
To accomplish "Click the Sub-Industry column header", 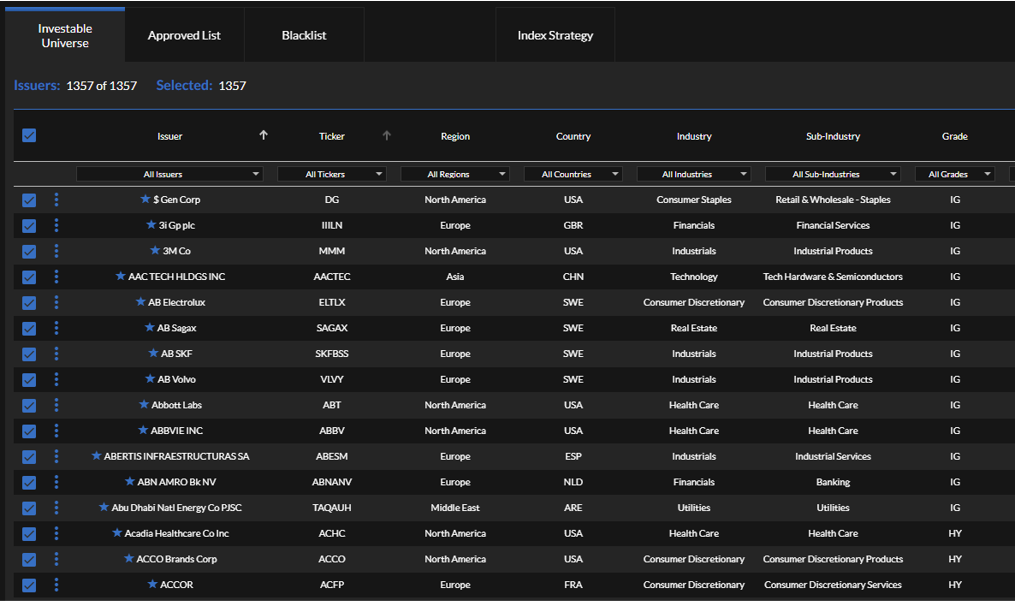I will (x=833, y=136).
